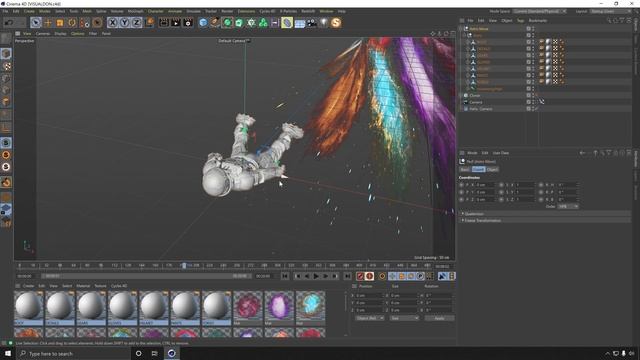
Task: Open Render Settings icon
Action: click(188, 22)
